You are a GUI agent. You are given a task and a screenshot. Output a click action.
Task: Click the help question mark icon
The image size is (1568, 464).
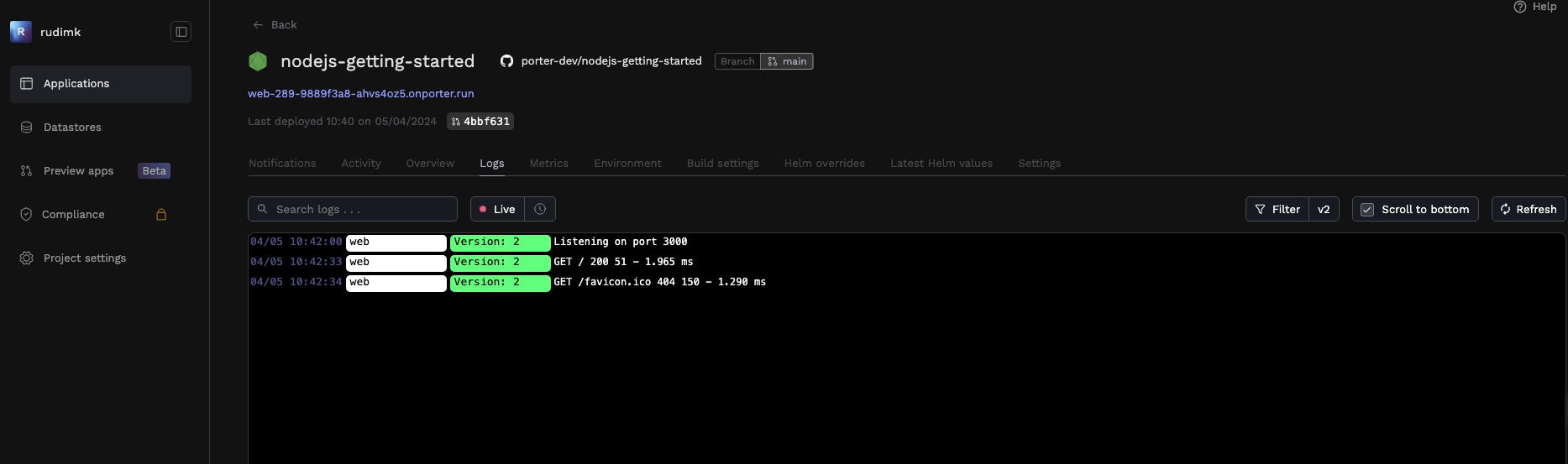[1519, 7]
